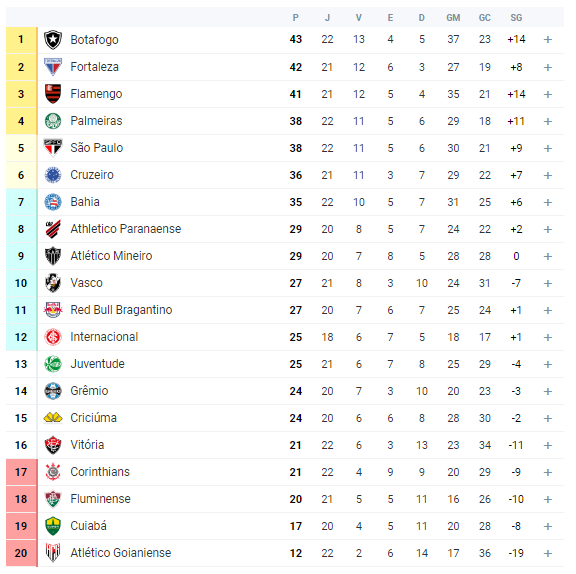Expand Botafogo row with plus sign
The image size is (576, 574).
tap(548, 40)
